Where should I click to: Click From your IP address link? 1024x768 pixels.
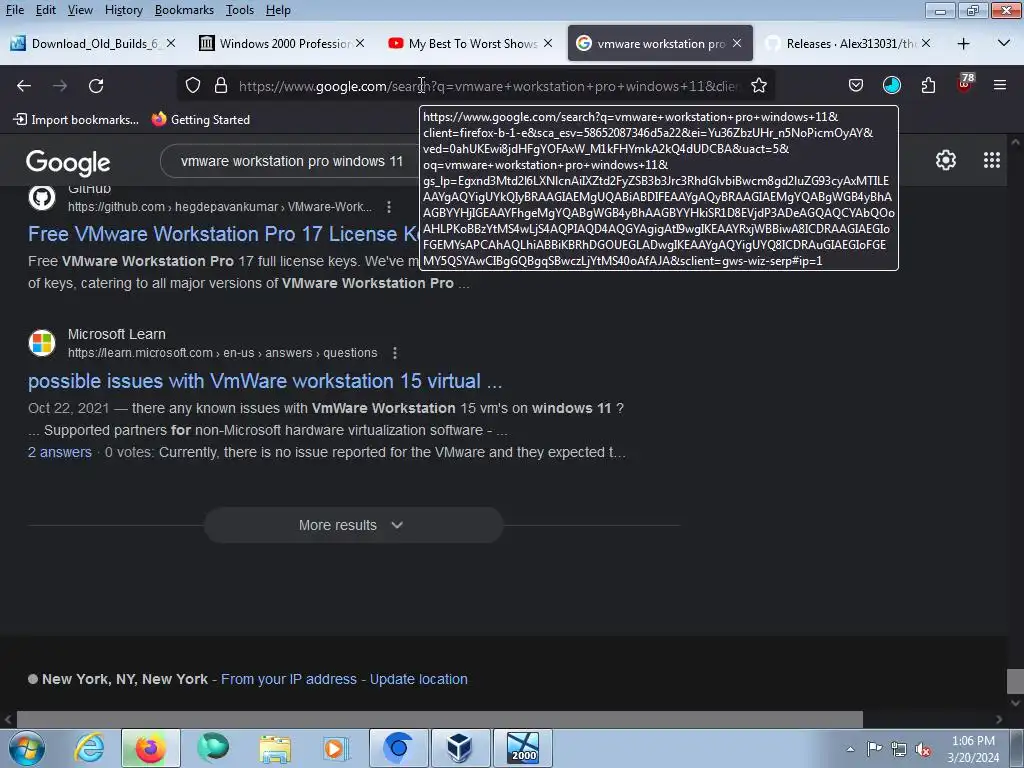(289, 679)
